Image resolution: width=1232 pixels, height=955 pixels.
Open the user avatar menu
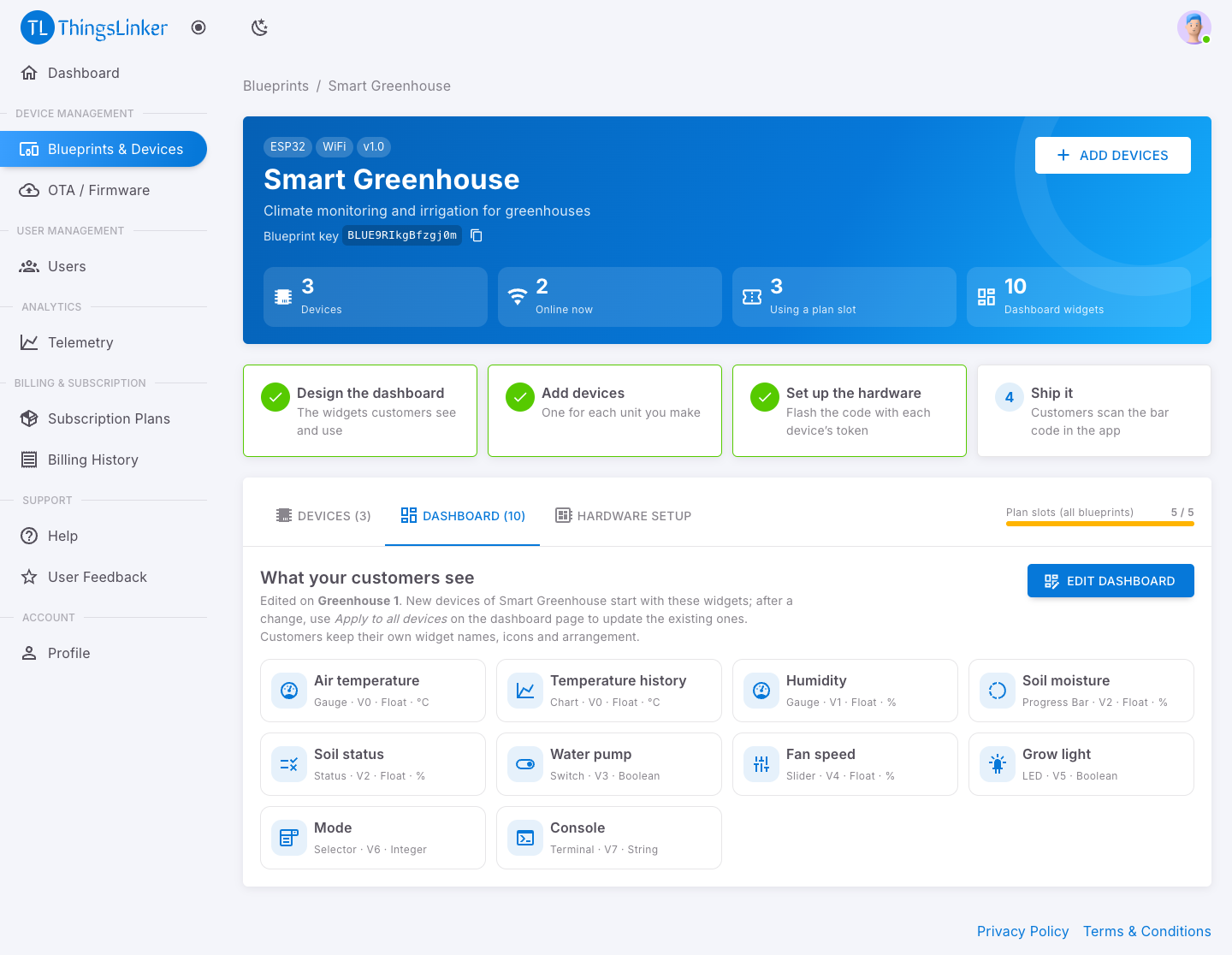[1193, 27]
